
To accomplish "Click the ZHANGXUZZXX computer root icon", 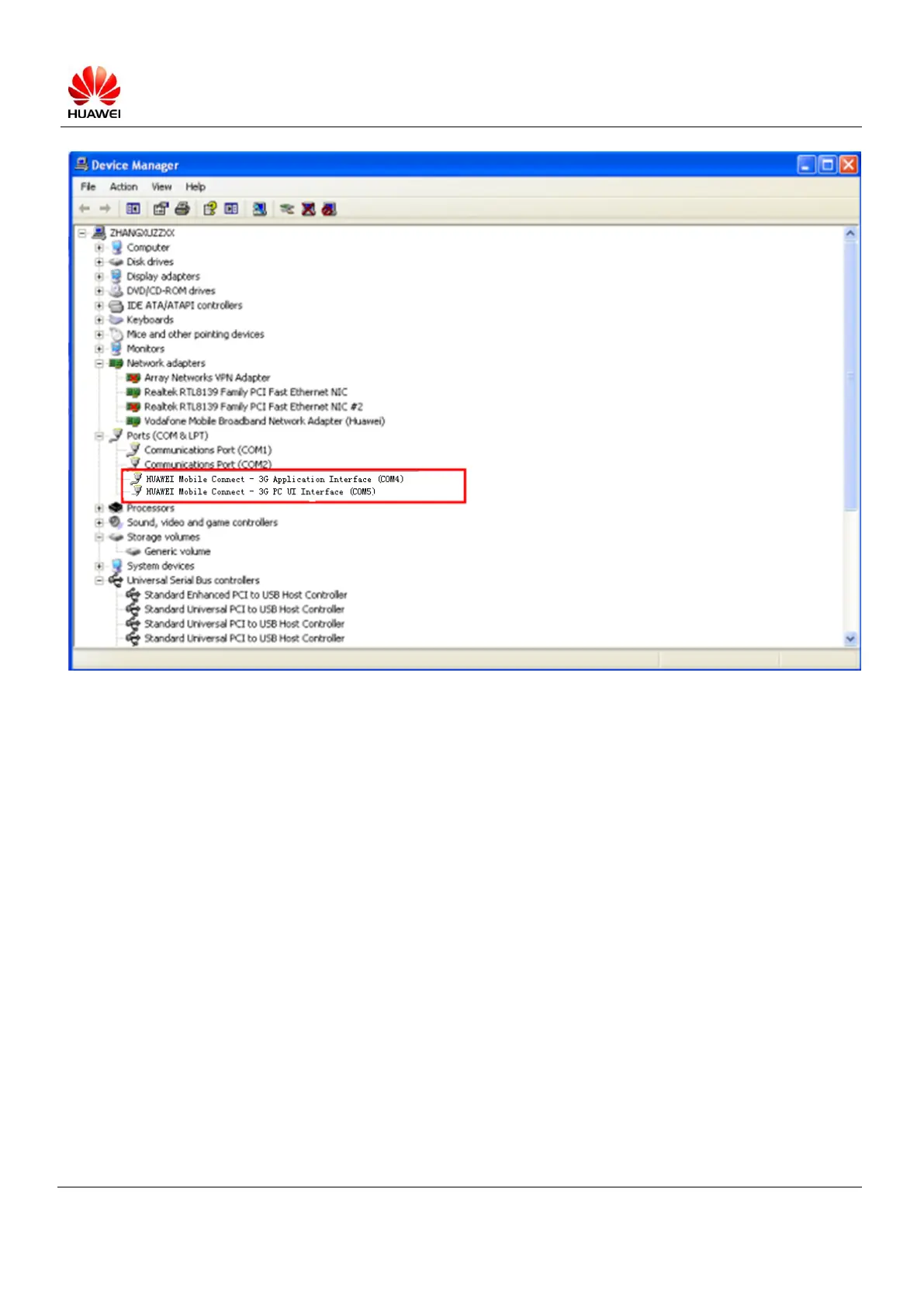I will click(99, 233).
